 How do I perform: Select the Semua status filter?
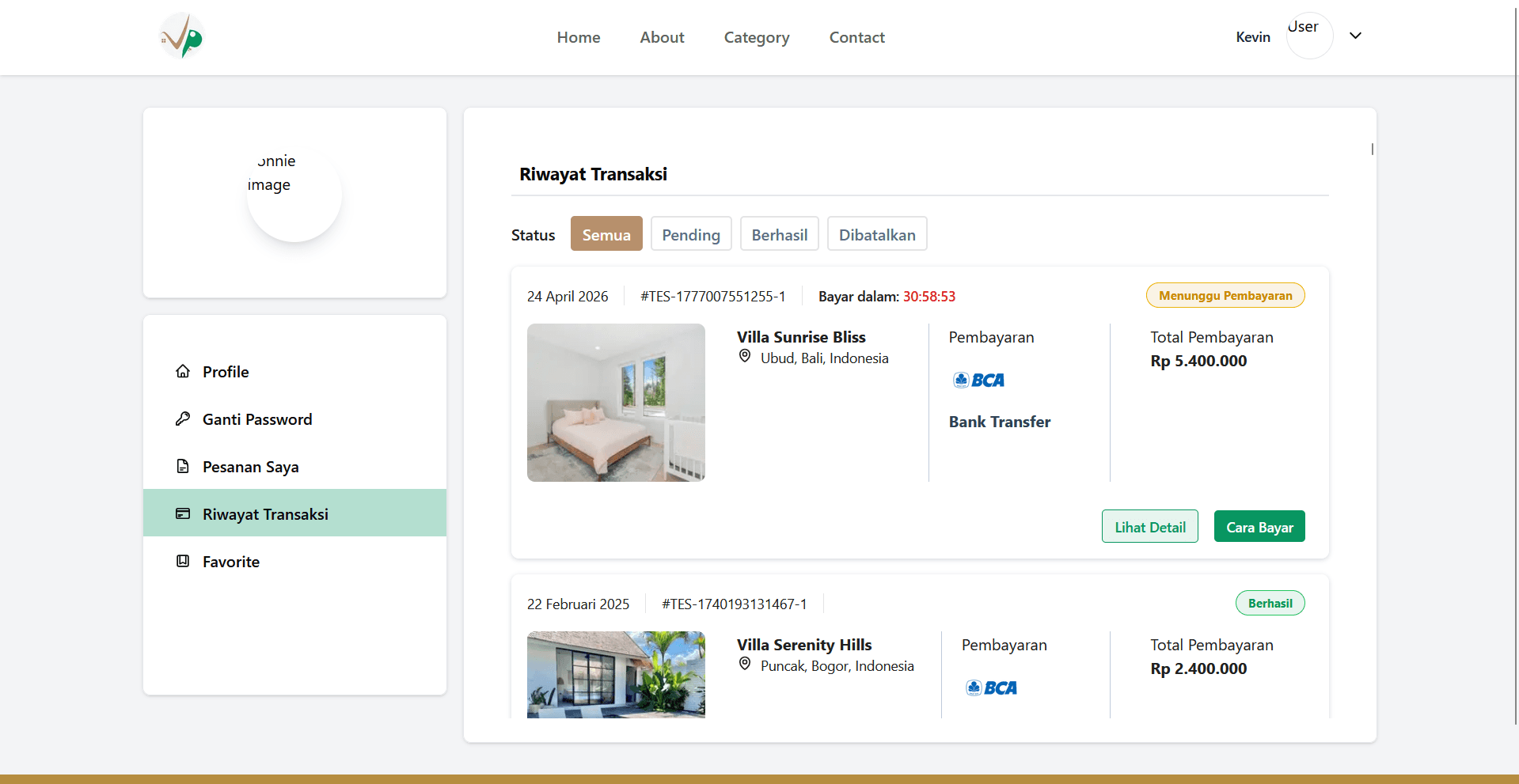(606, 234)
